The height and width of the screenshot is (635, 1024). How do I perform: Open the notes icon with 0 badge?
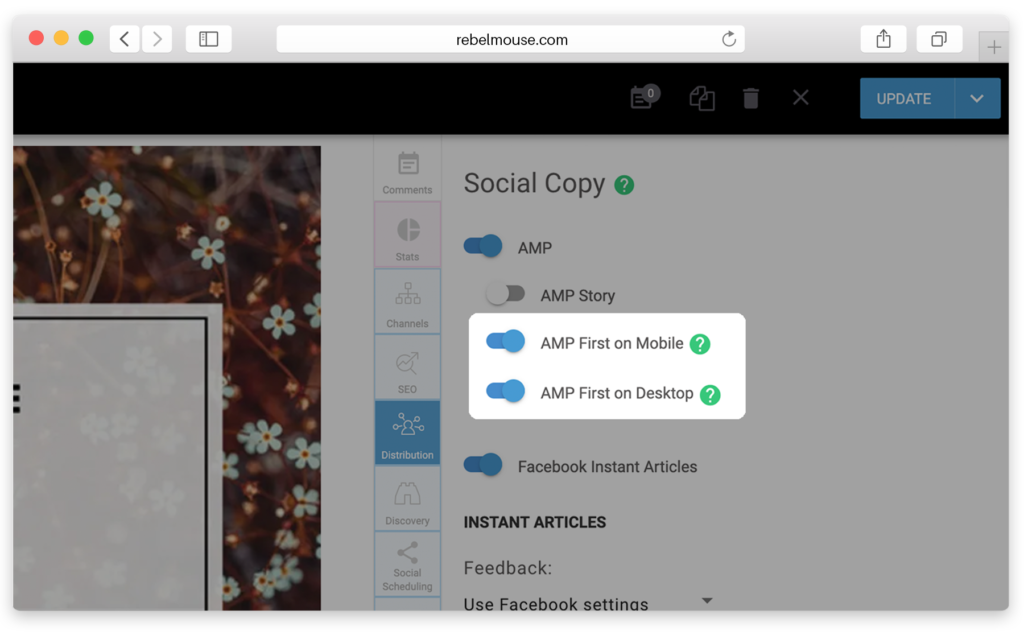644,97
